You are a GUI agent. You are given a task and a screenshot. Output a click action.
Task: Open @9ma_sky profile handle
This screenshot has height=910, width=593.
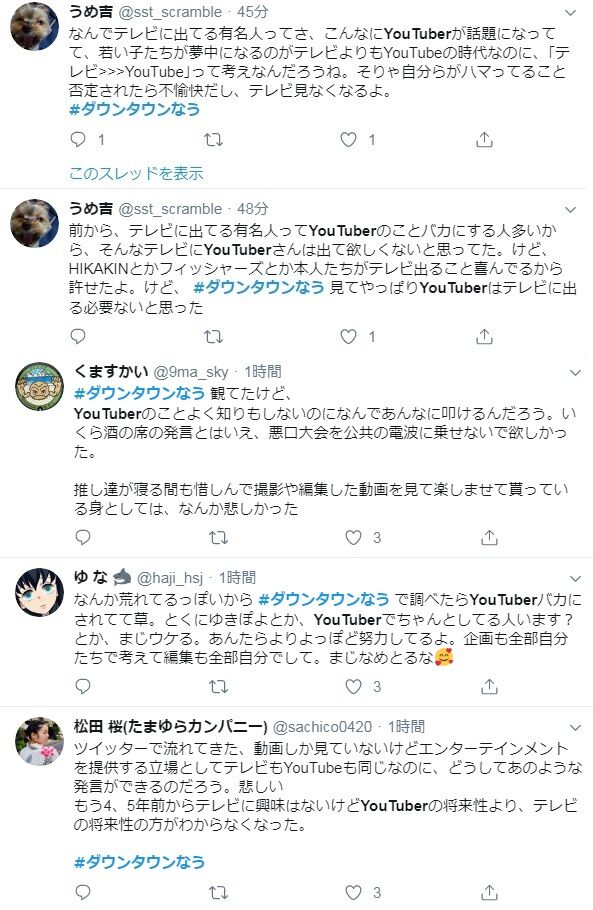tap(191, 372)
